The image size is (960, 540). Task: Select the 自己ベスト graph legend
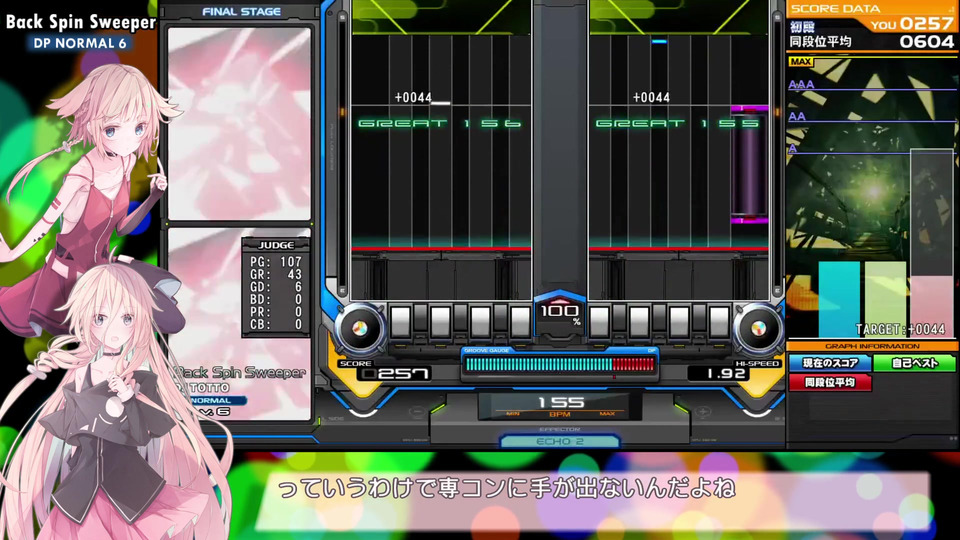(915, 363)
